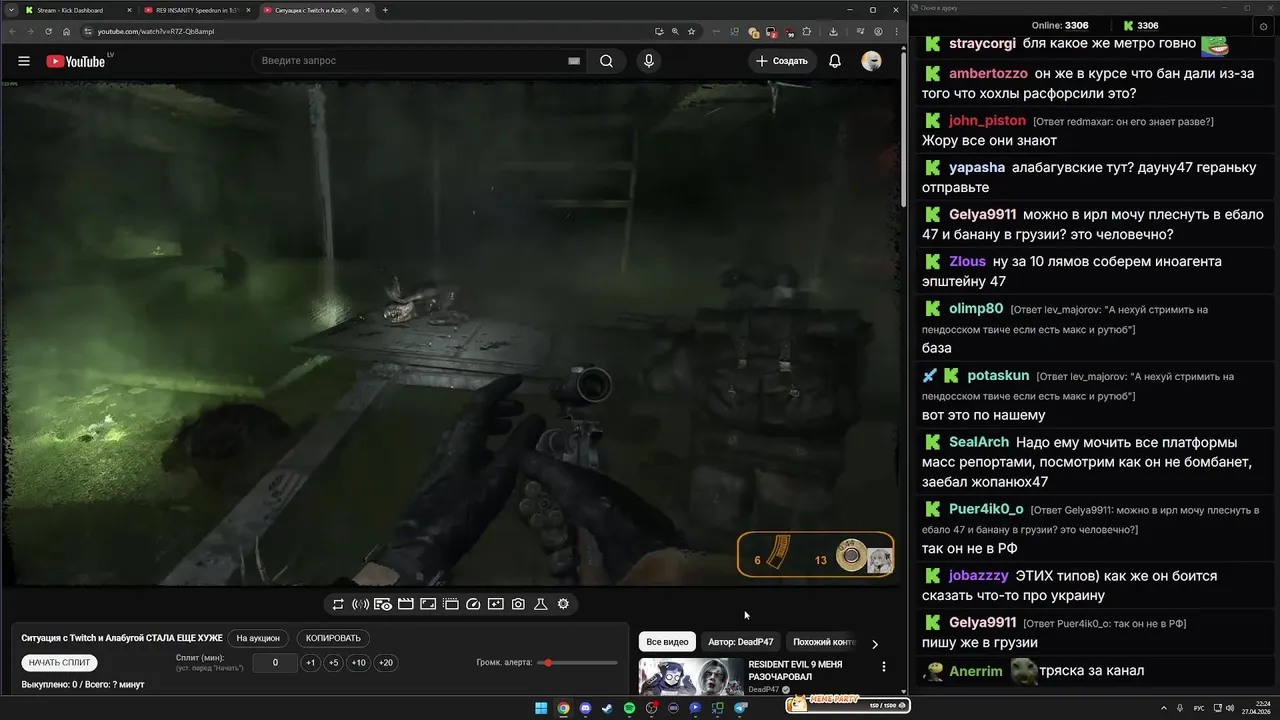Click username 'SealArch' in chat

(x=979, y=442)
